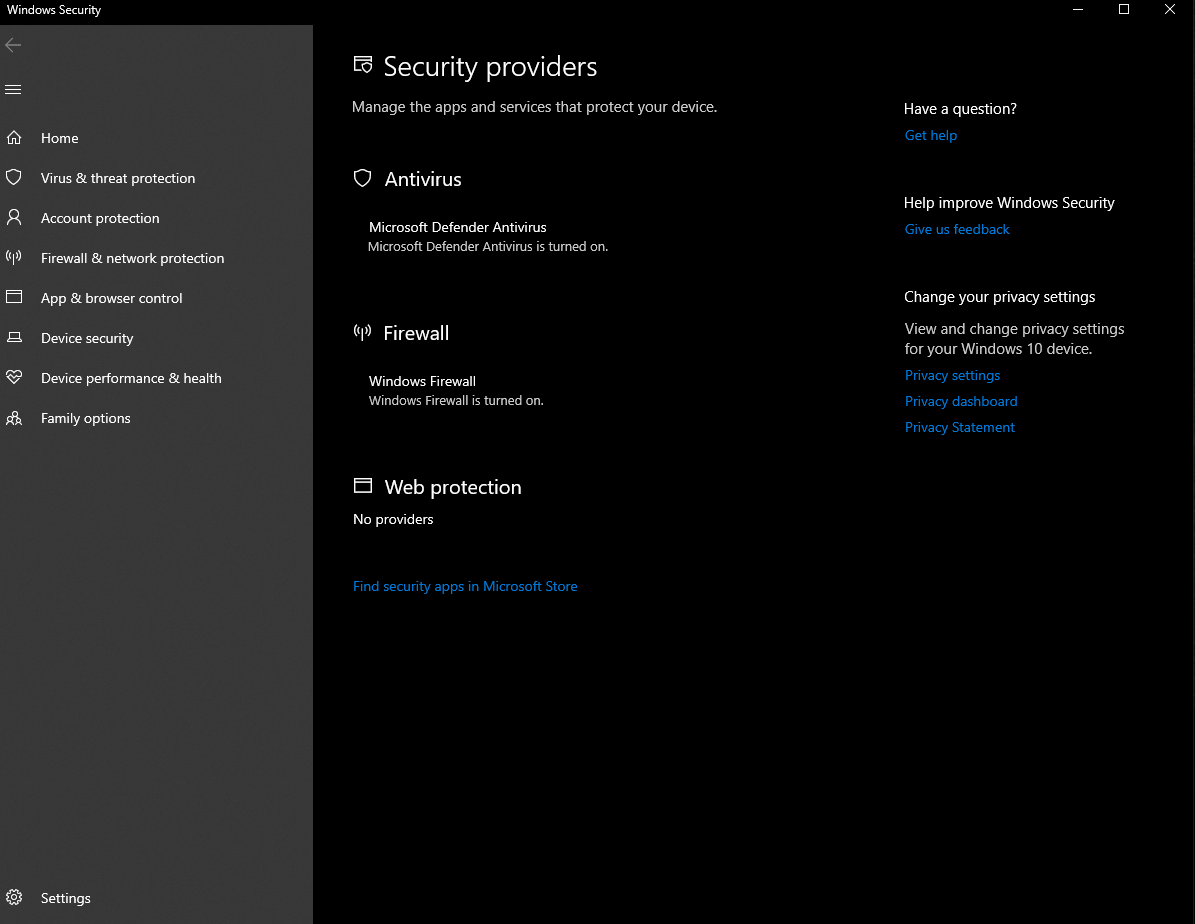Open Account protection page
The width and height of the screenshot is (1195, 924).
point(156,218)
